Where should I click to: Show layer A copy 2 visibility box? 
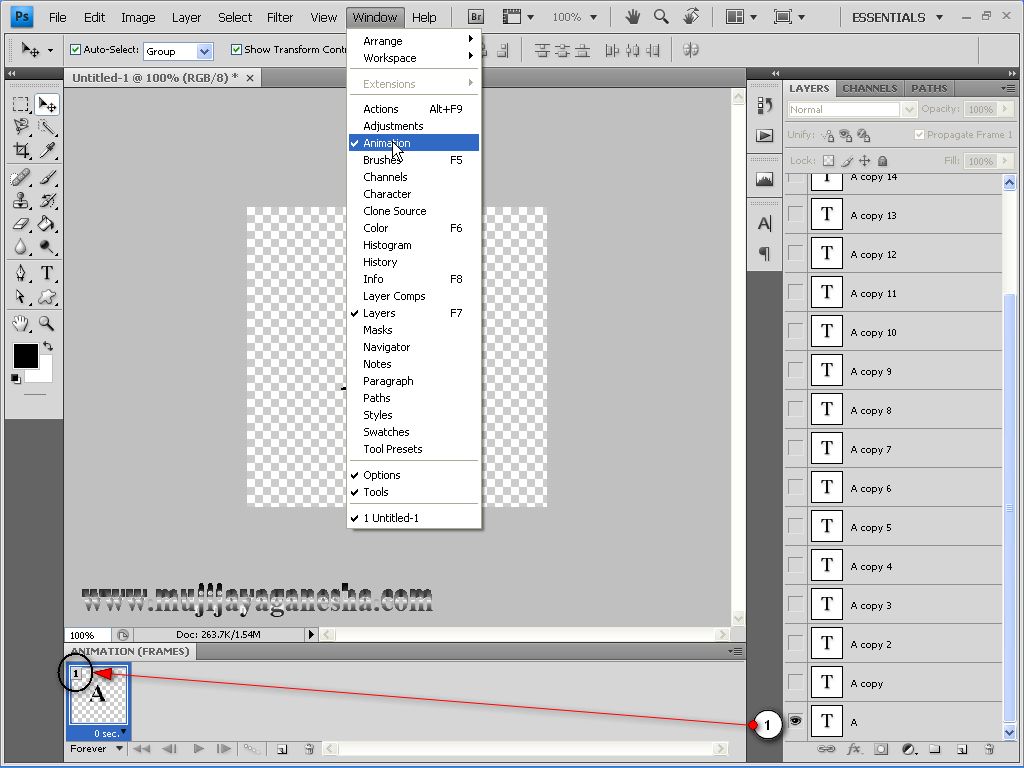[795, 643]
